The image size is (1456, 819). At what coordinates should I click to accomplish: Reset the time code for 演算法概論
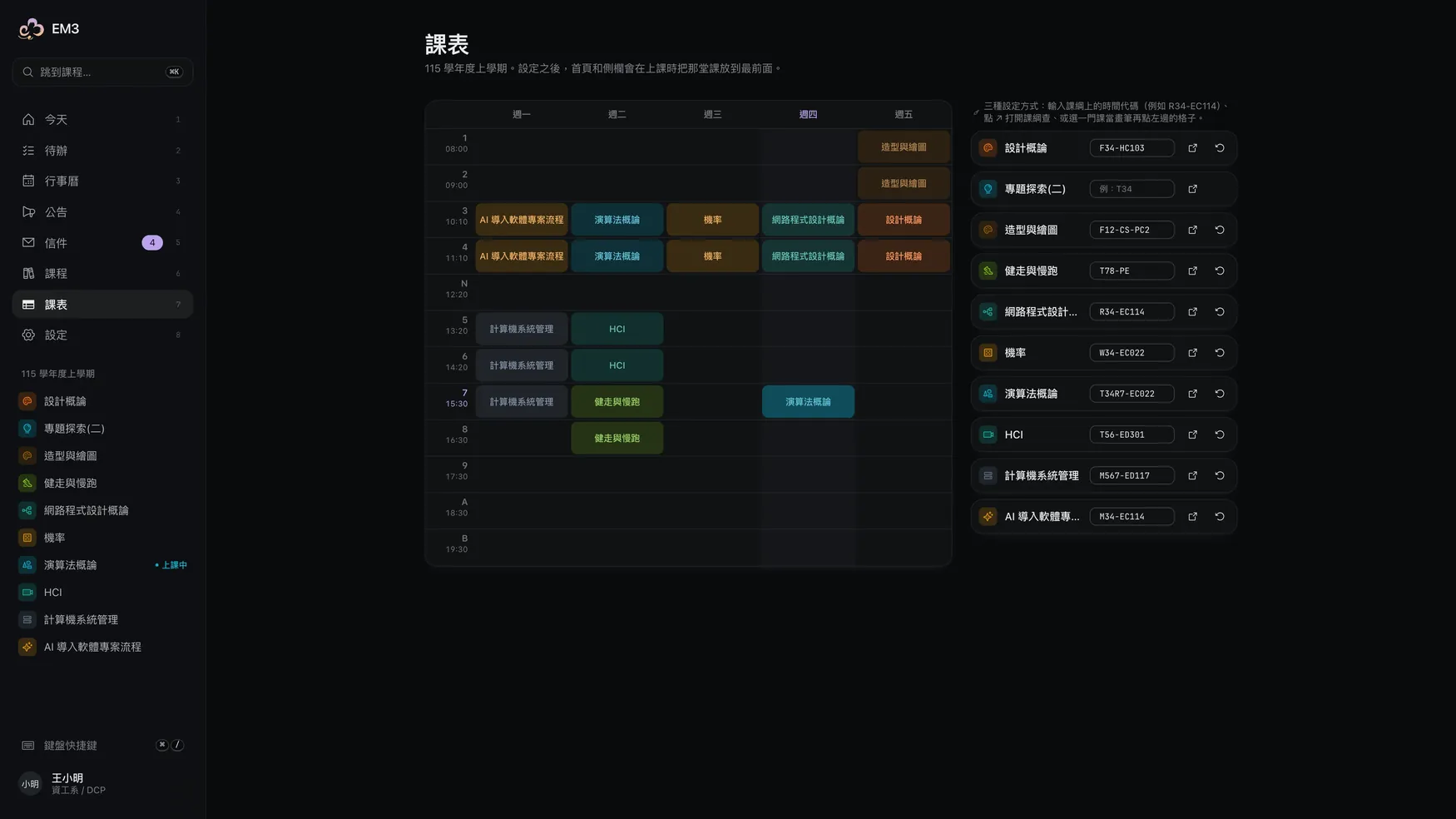[x=1220, y=394]
